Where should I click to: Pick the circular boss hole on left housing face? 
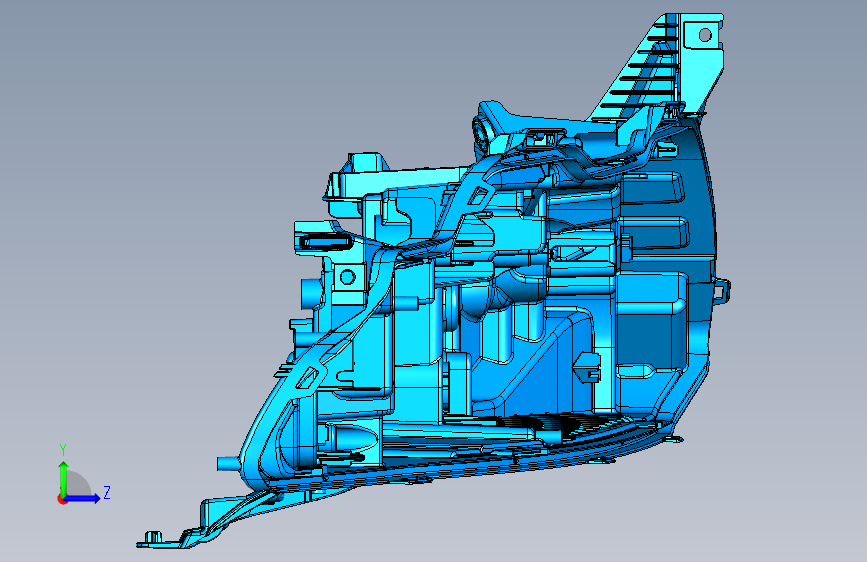(347, 277)
